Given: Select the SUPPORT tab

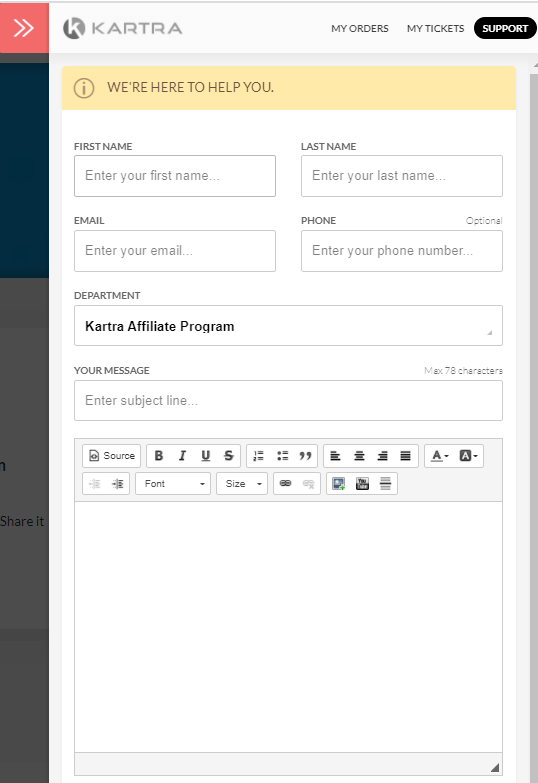Looking at the screenshot, I should click(x=505, y=28).
